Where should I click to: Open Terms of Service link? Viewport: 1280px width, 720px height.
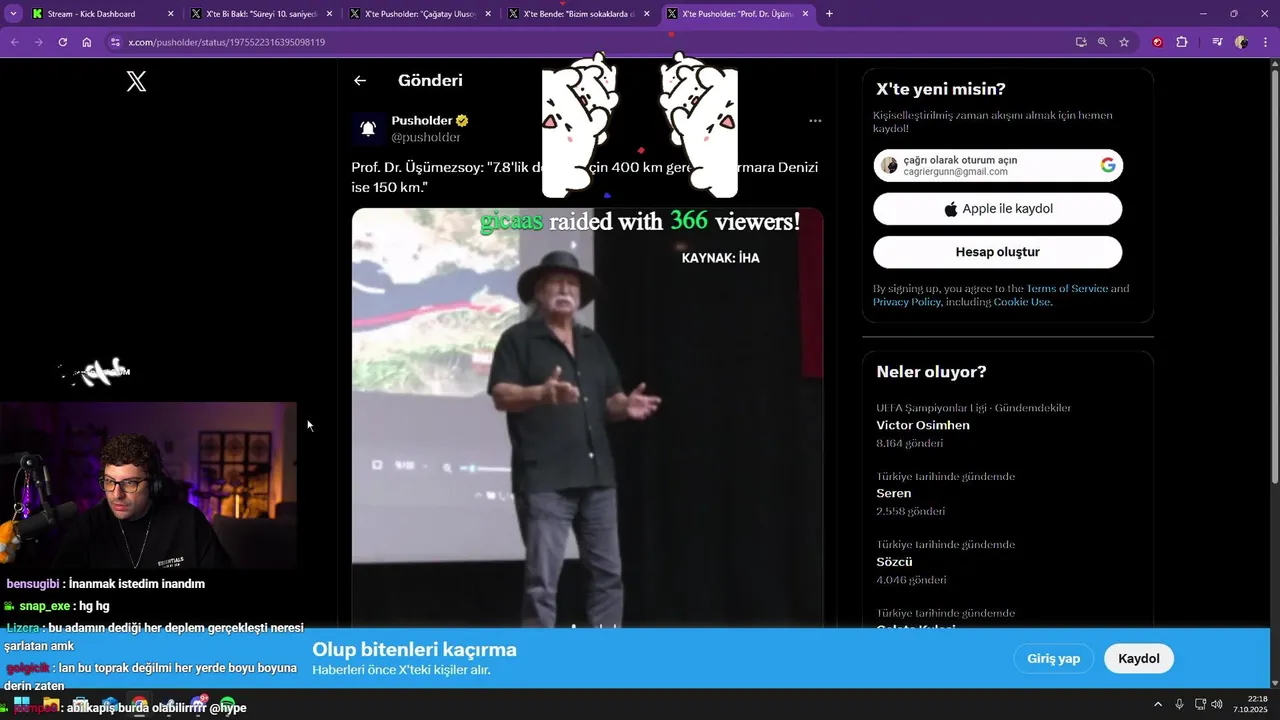coord(1067,288)
